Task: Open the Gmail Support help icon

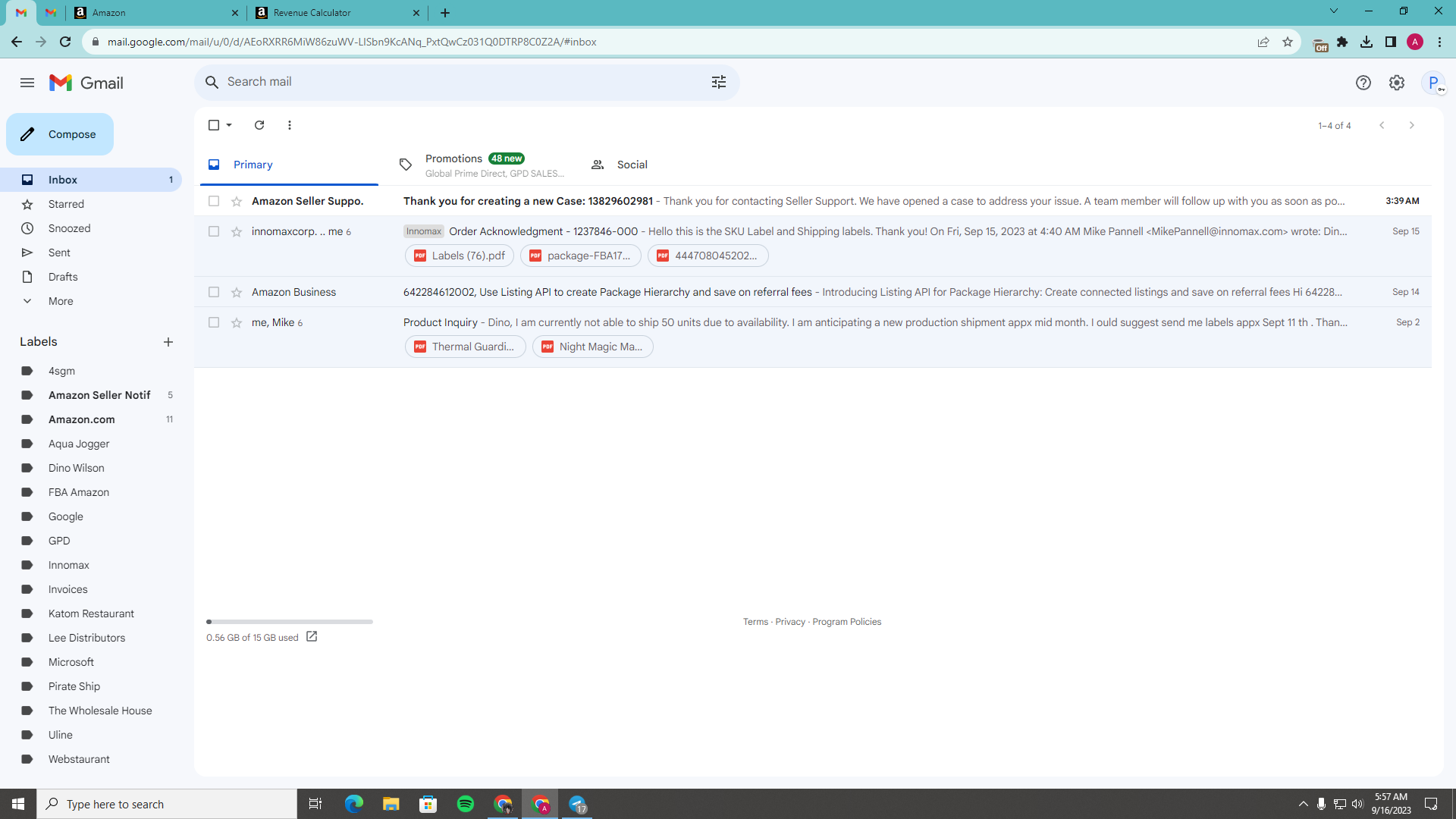Action: click(1363, 83)
